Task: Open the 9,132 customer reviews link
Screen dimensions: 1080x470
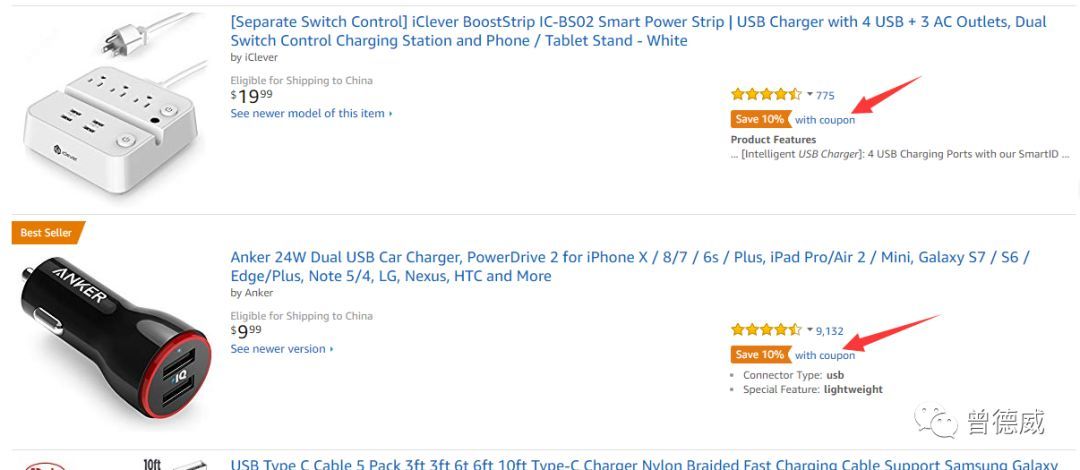Action: pyautogui.click(x=830, y=331)
